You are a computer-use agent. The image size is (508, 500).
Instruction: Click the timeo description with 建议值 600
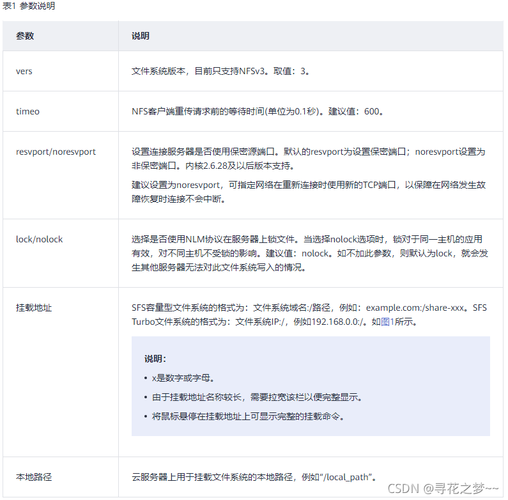257,111
